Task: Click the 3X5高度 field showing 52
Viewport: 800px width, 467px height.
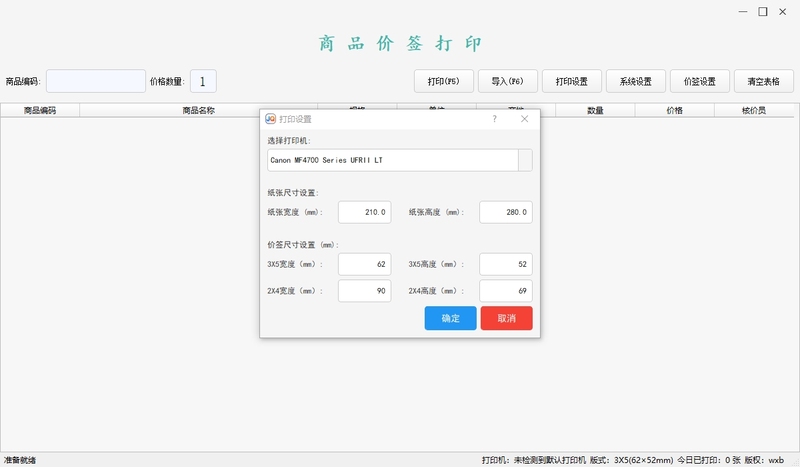Action: (x=506, y=264)
